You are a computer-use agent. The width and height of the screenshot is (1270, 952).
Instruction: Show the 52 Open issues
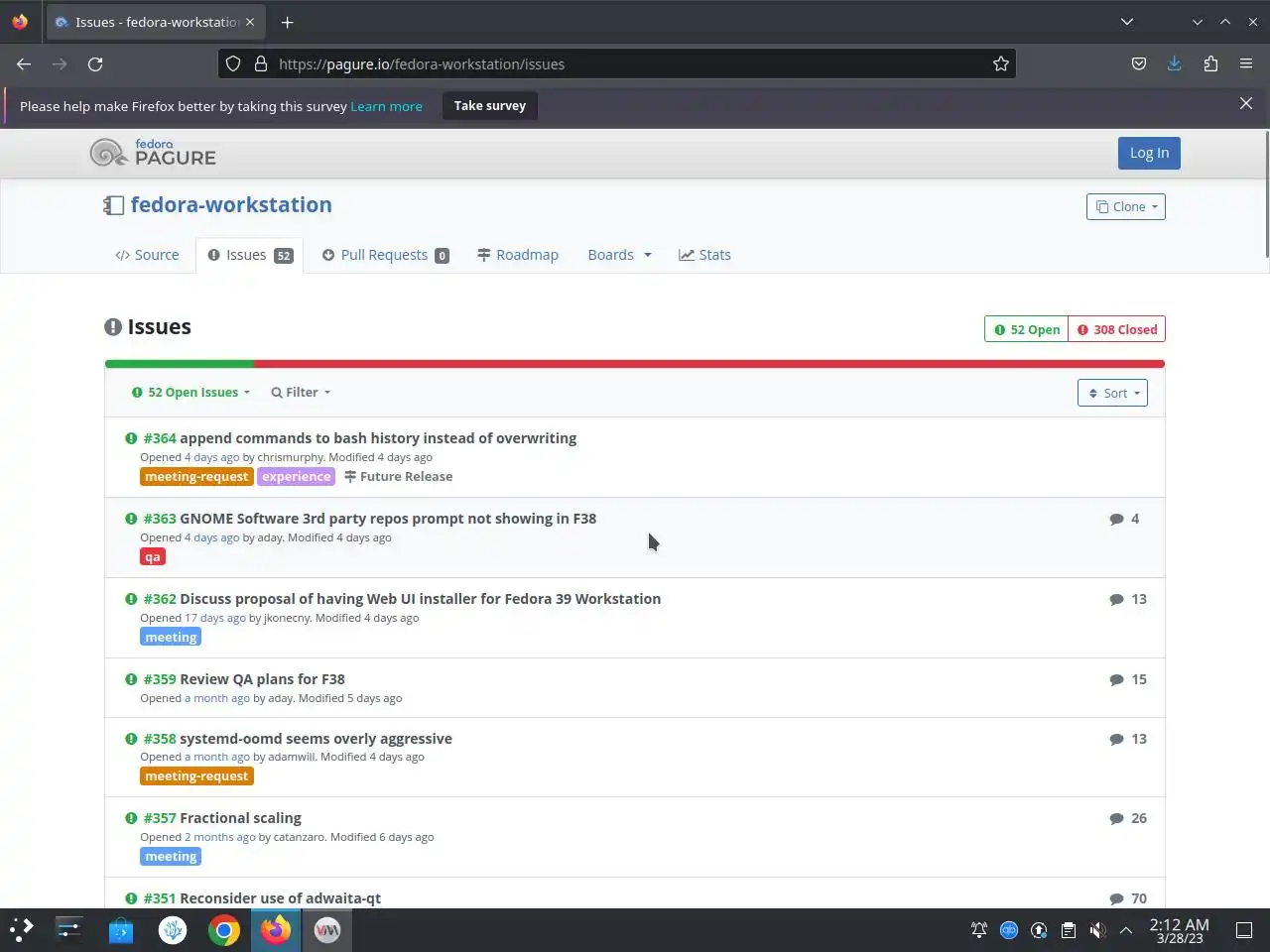1027,329
